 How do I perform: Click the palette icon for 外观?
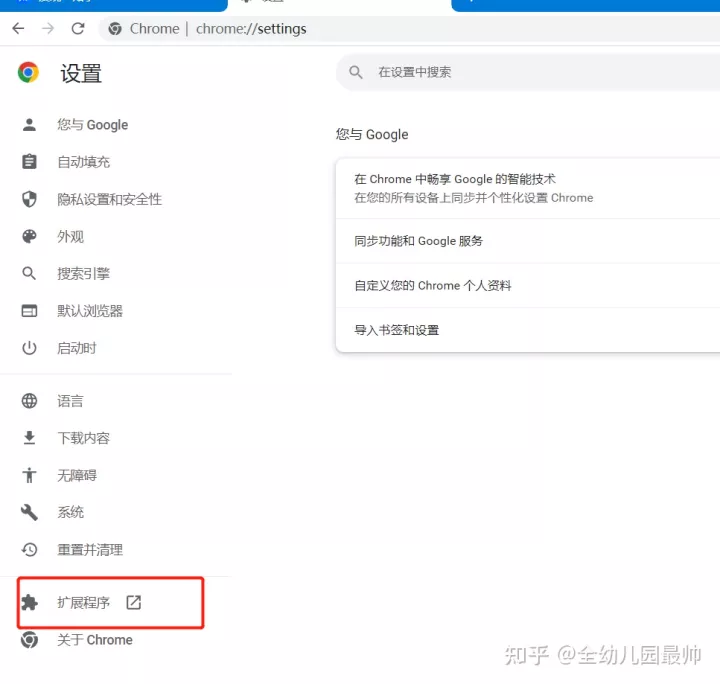pos(29,236)
